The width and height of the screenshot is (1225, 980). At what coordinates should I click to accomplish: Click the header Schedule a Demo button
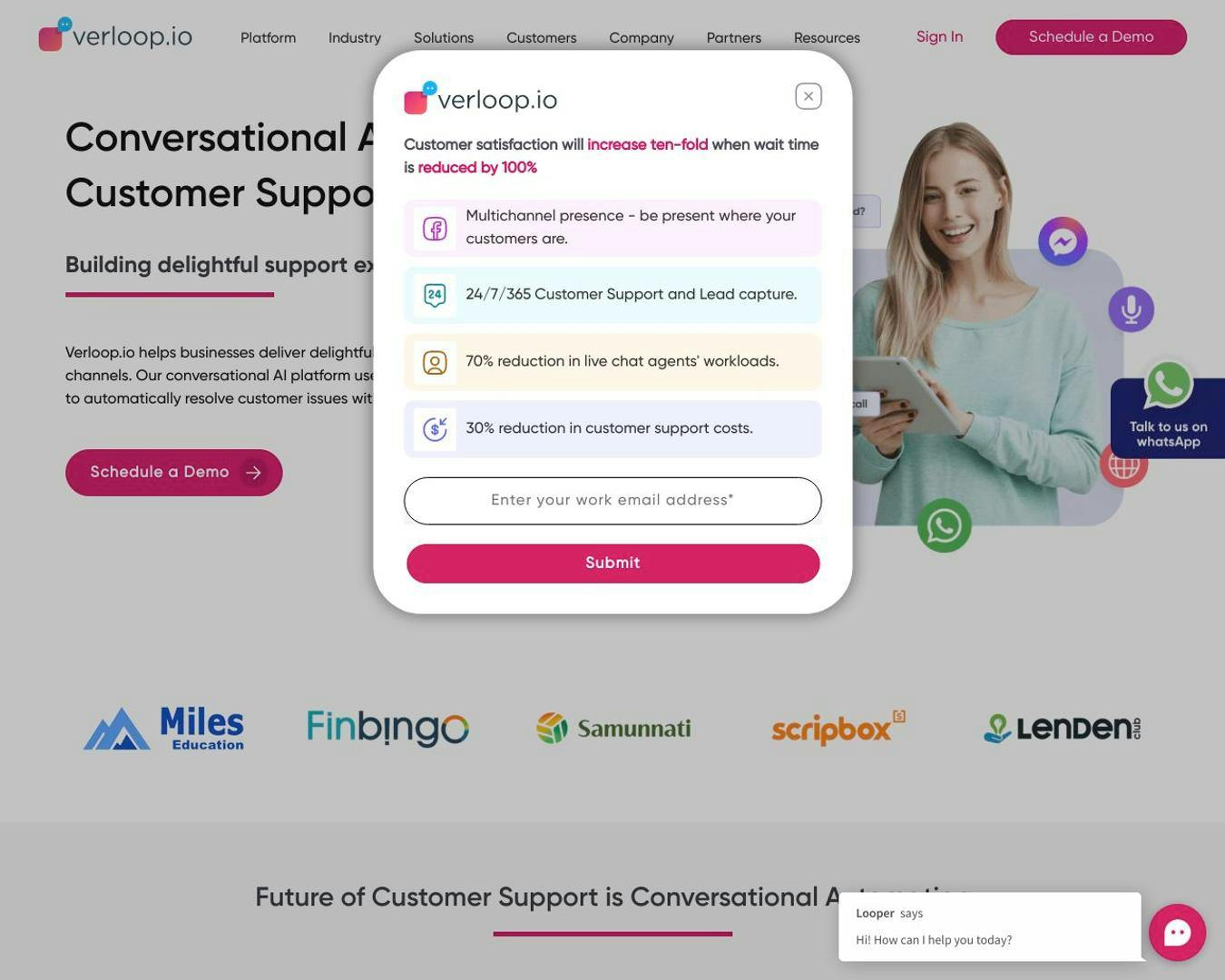pos(1091,37)
